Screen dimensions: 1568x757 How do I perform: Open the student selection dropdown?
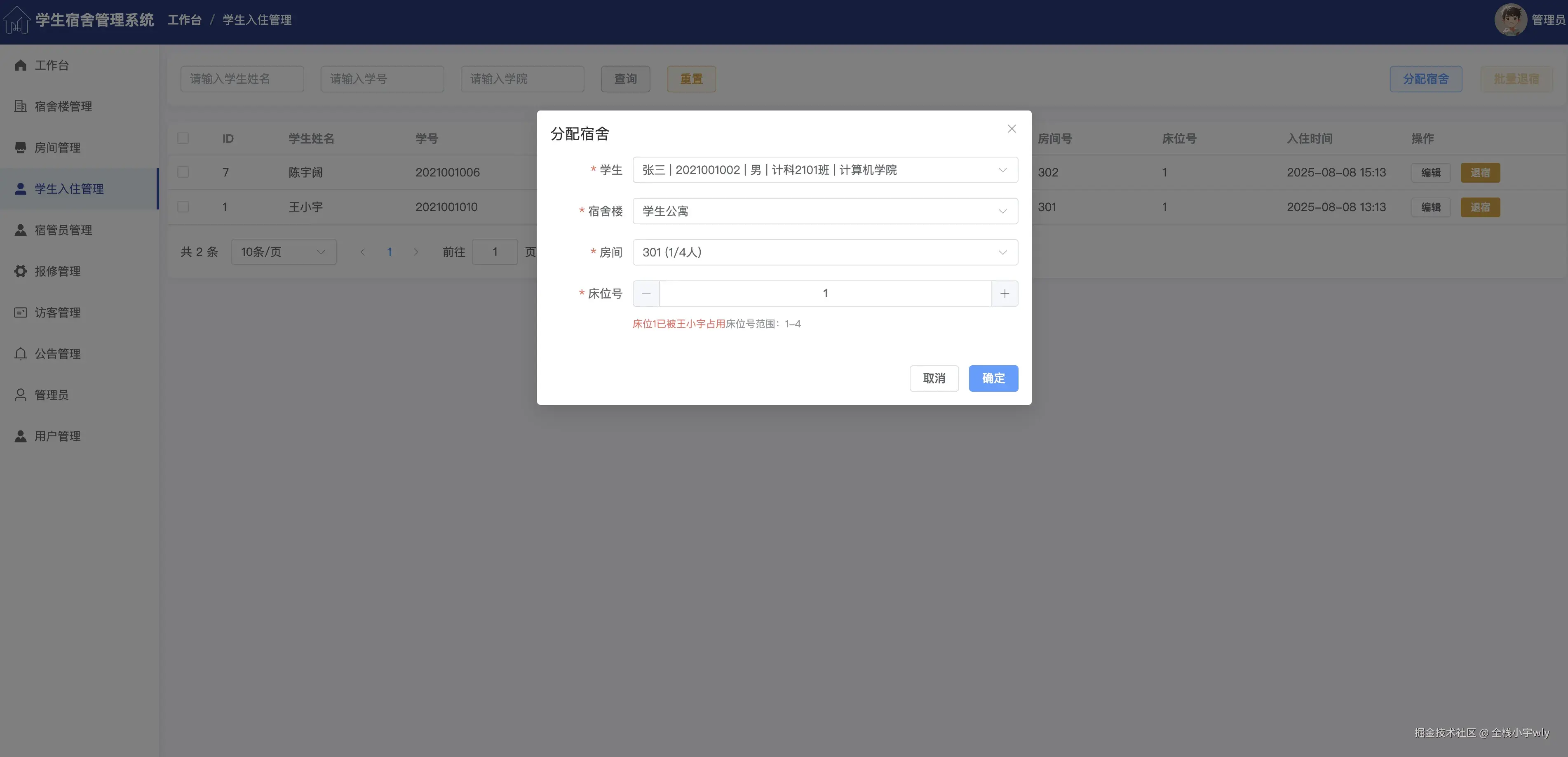point(825,170)
